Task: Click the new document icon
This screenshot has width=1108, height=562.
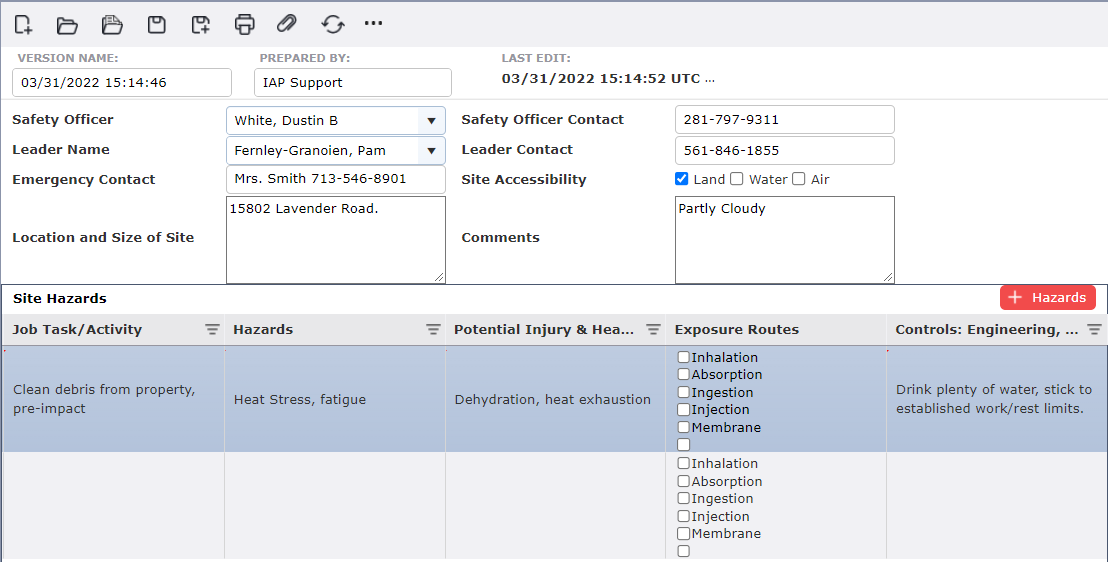Action: 23,25
